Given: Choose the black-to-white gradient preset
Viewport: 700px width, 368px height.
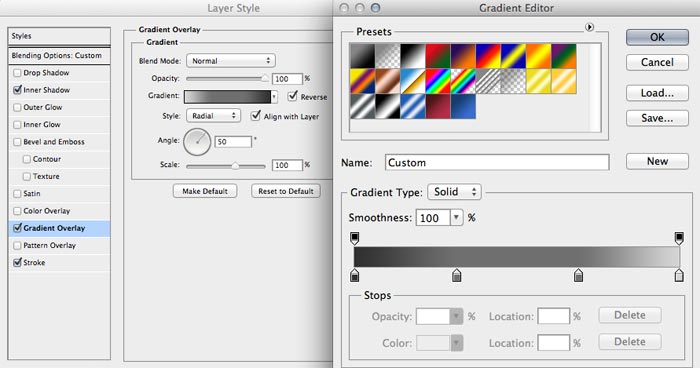Looking at the screenshot, I should (412, 56).
